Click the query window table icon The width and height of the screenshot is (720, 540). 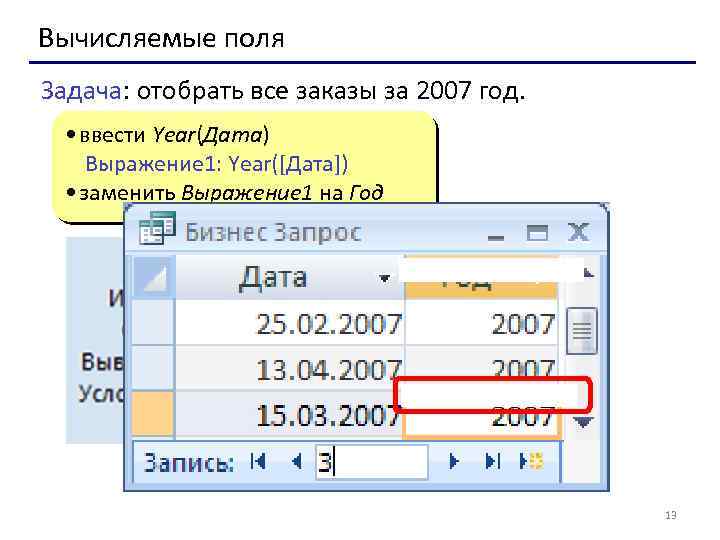157,228
